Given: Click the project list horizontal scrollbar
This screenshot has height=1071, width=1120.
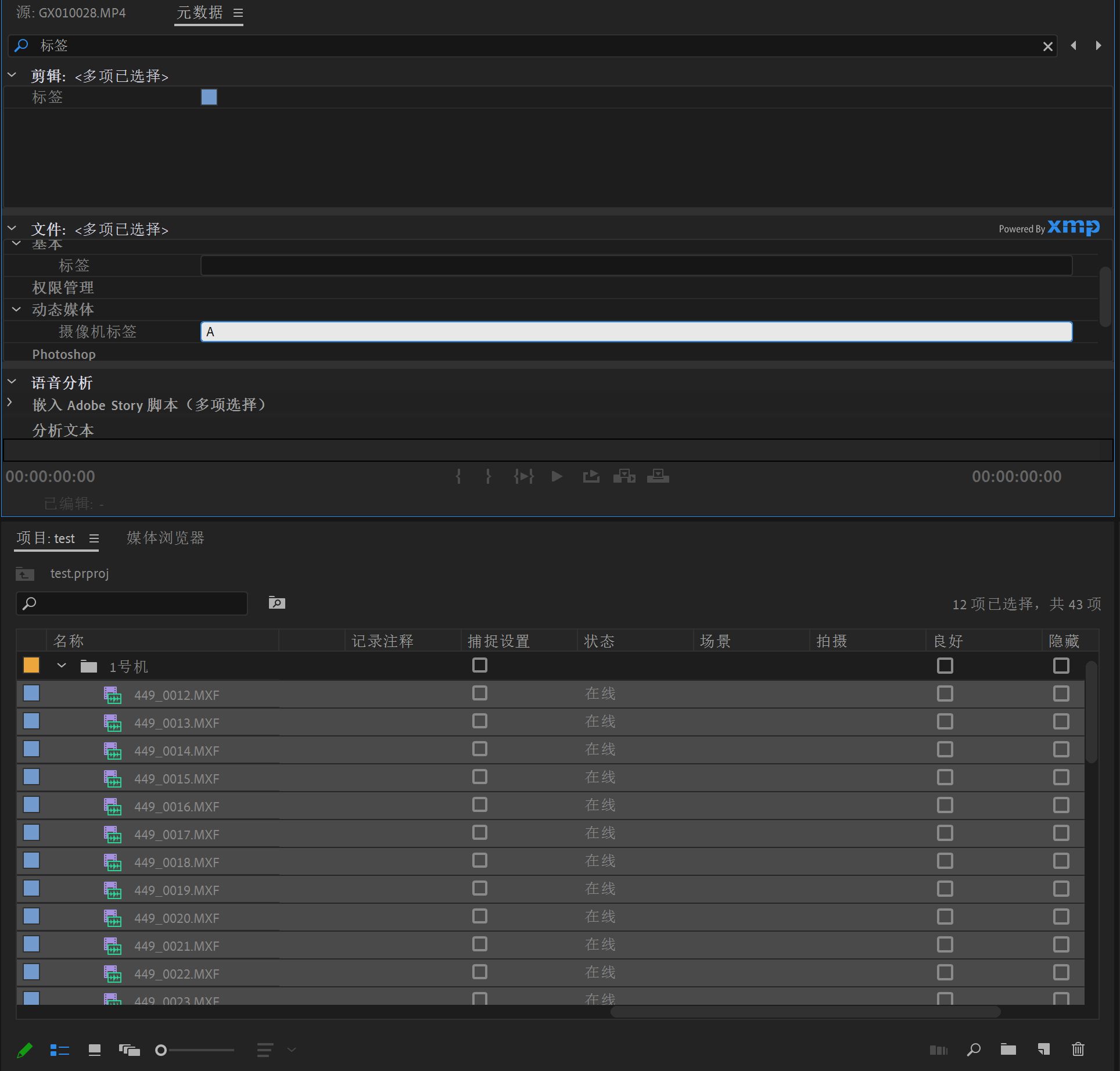Looking at the screenshot, I should coord(805,1012).
